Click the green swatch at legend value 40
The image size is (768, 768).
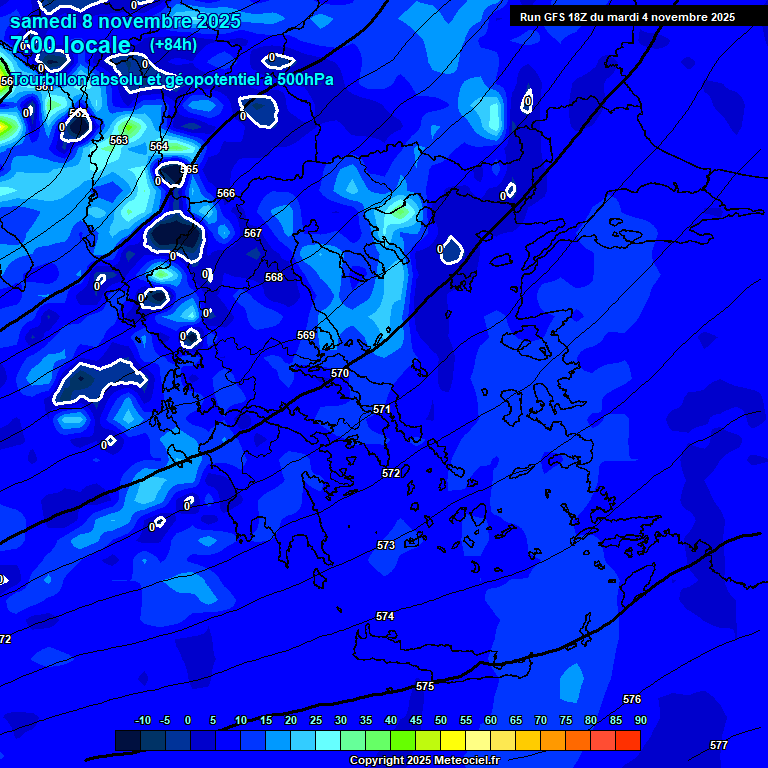[378, 741]
